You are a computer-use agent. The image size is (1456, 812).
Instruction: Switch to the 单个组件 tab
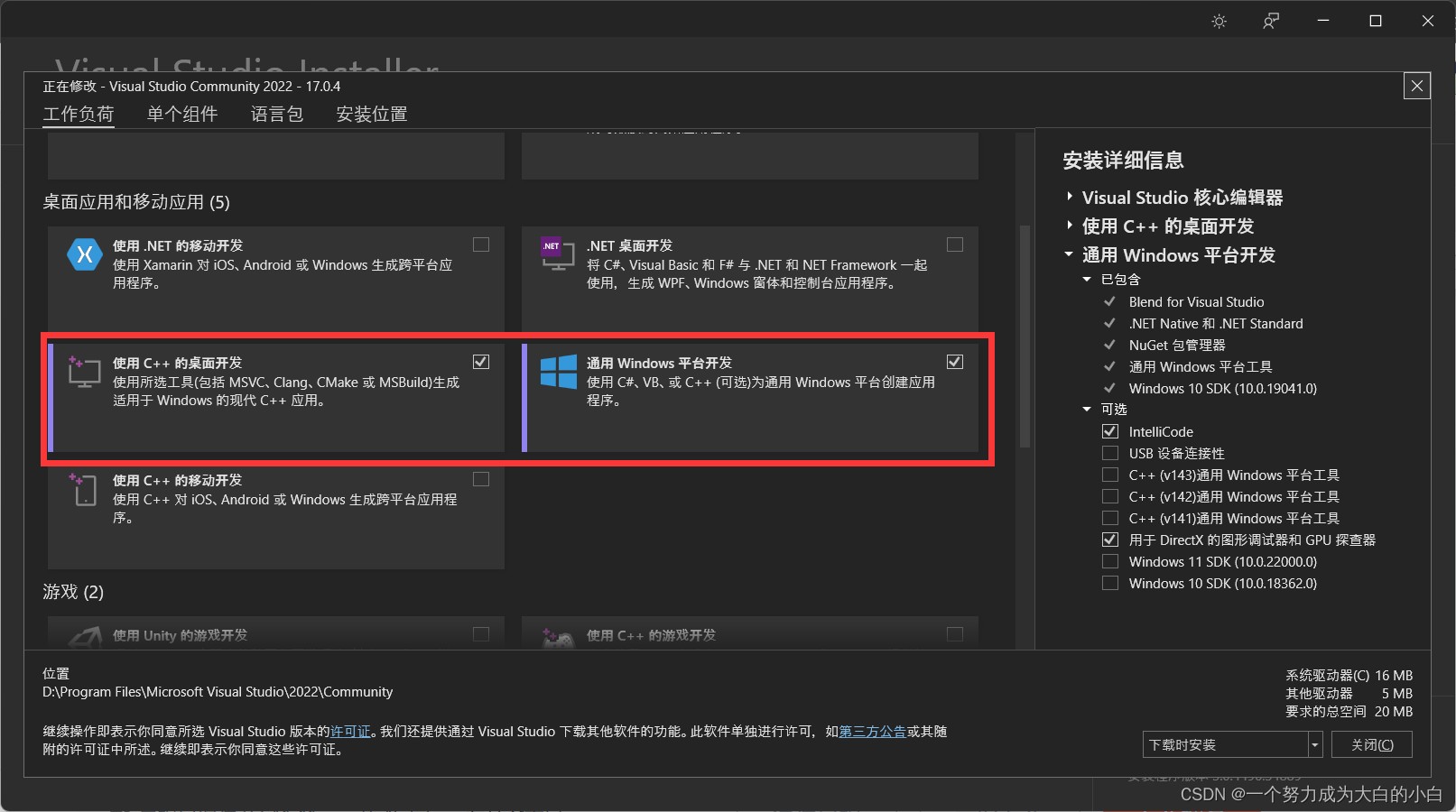pyautogui.click(x=182, y=114)
